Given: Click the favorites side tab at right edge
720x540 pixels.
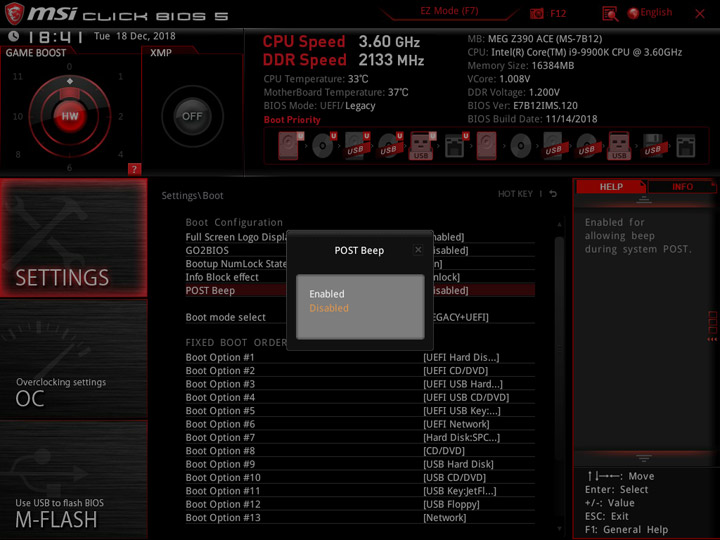Looking at the screenshot, I should [x=712, y=326].
